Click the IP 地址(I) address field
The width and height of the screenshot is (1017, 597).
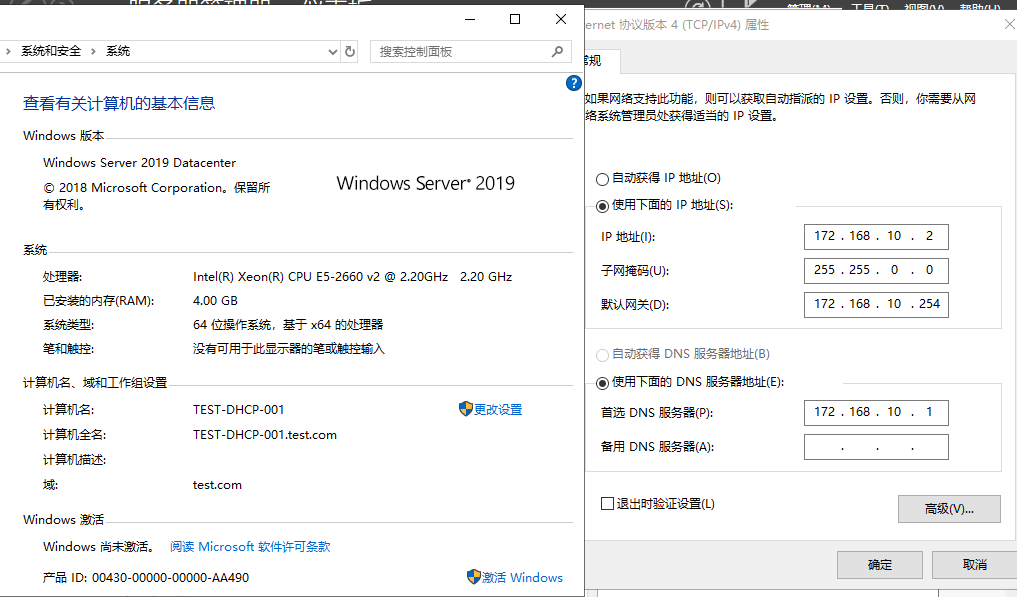[876, 237]
